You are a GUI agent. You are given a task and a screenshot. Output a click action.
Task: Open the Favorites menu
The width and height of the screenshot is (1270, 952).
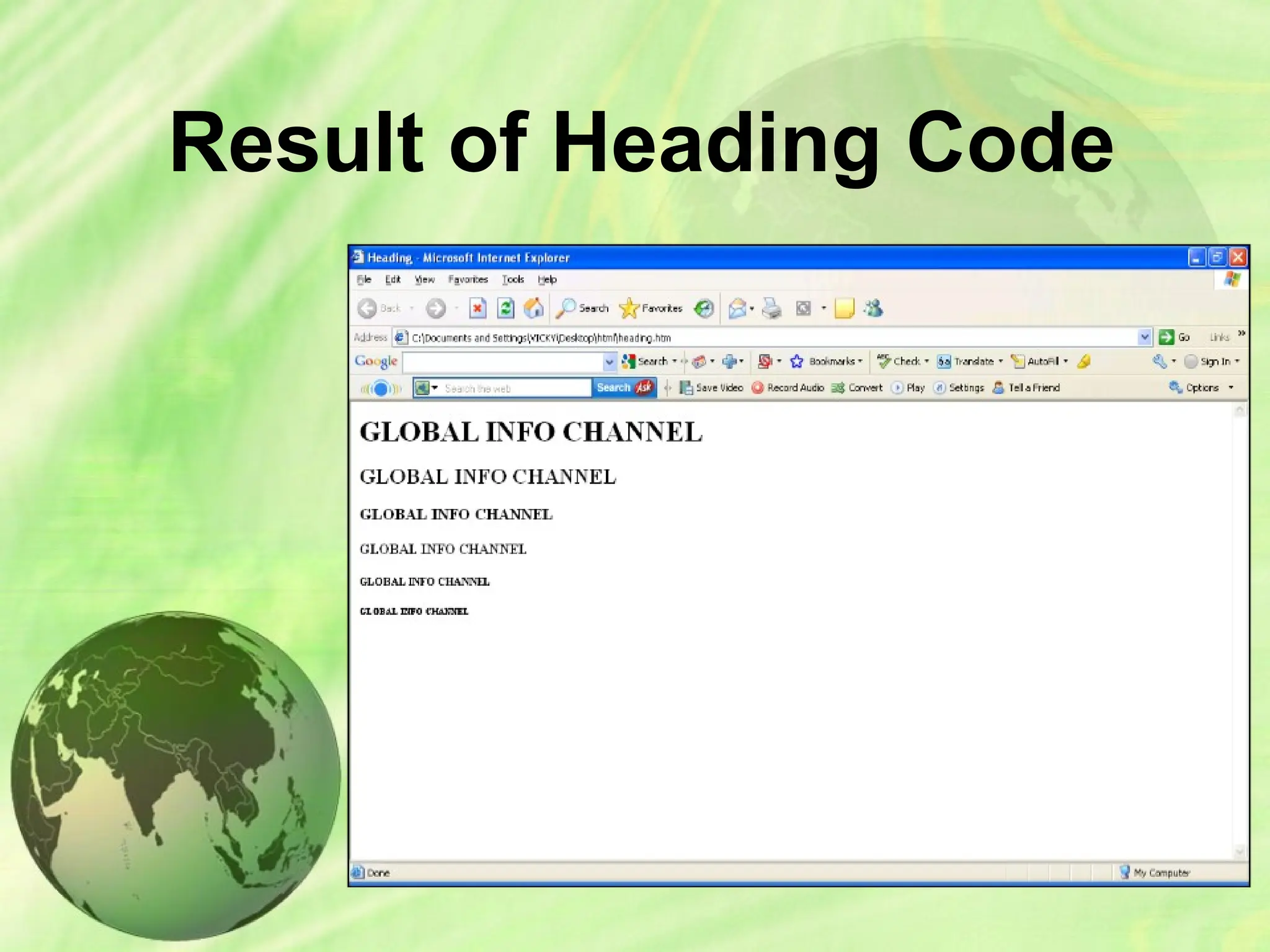[468, 280]
